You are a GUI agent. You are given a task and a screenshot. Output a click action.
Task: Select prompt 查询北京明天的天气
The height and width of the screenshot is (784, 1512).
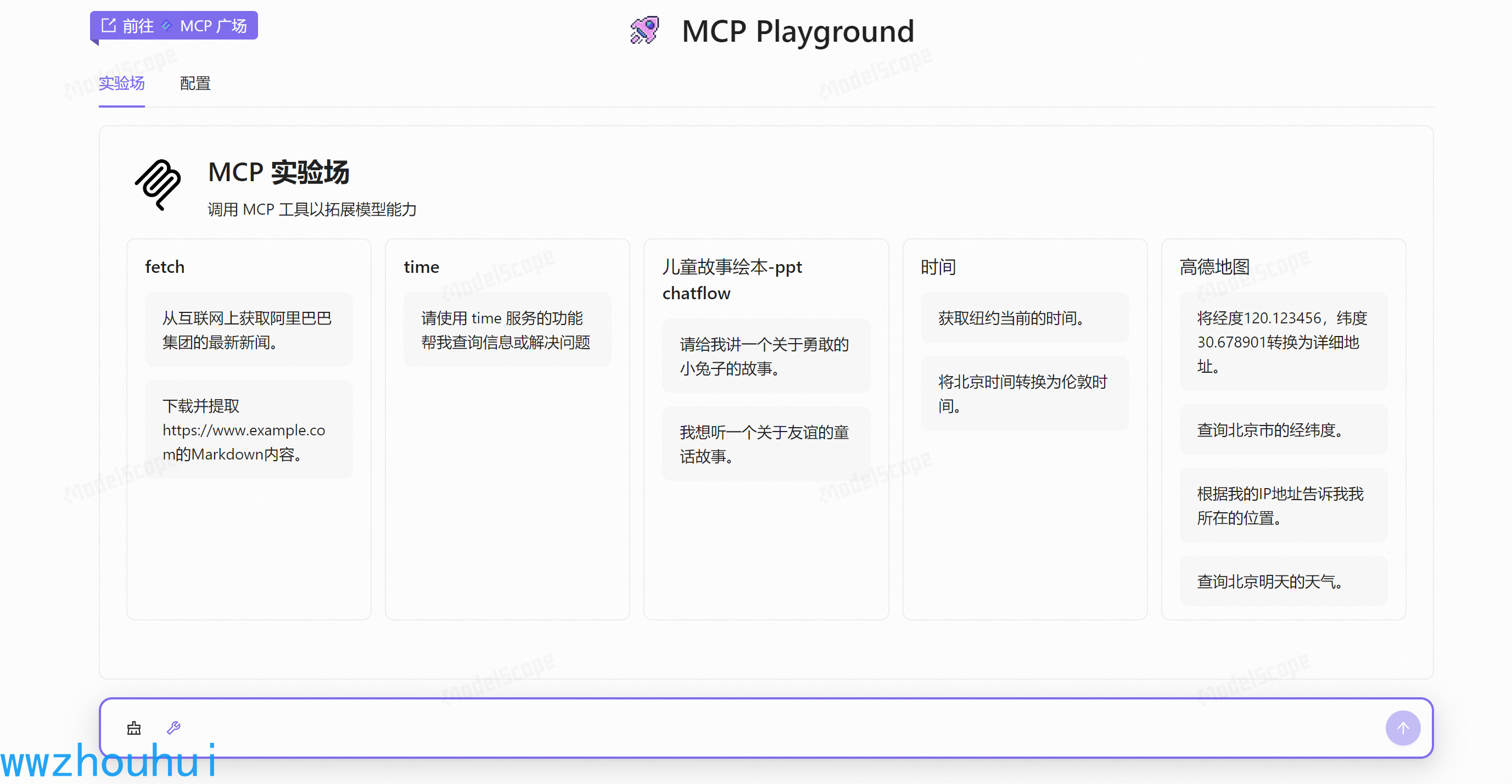pyautogui.click(x=1283, y=580)
